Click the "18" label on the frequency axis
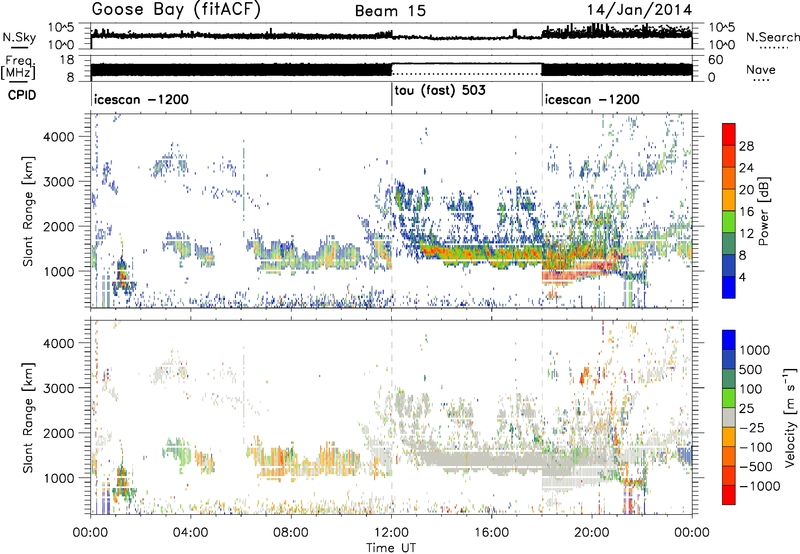The image size is (800, 554). pyautogui.click(x=68, y=60)
